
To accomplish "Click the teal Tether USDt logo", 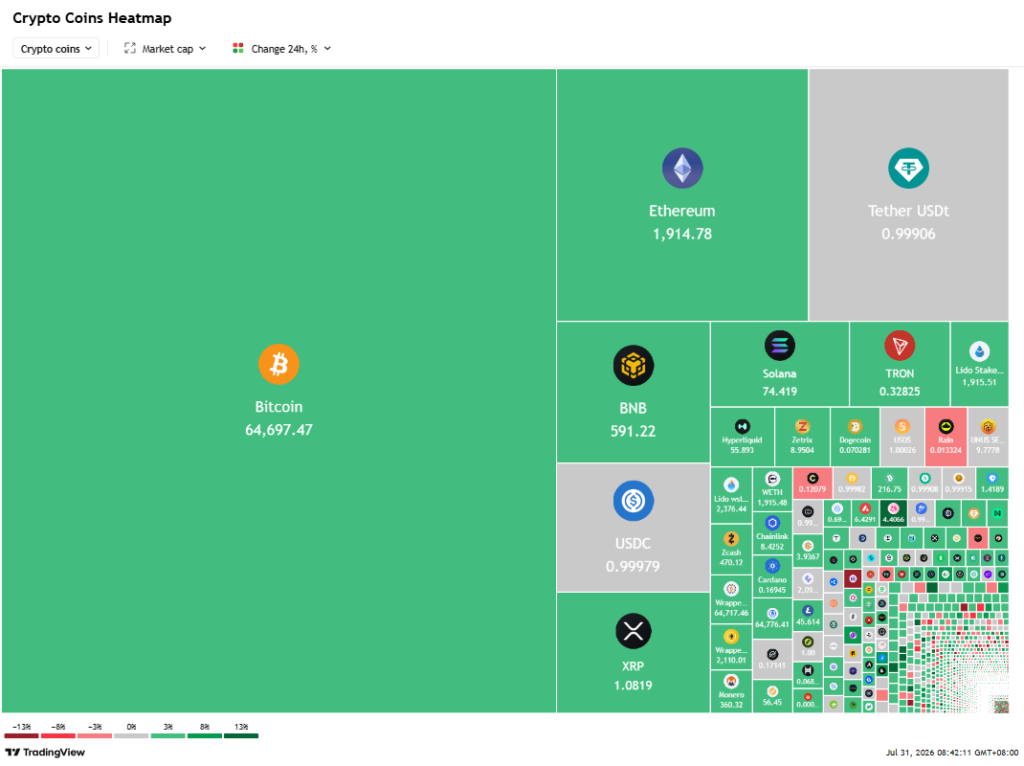I will [908, 168].
